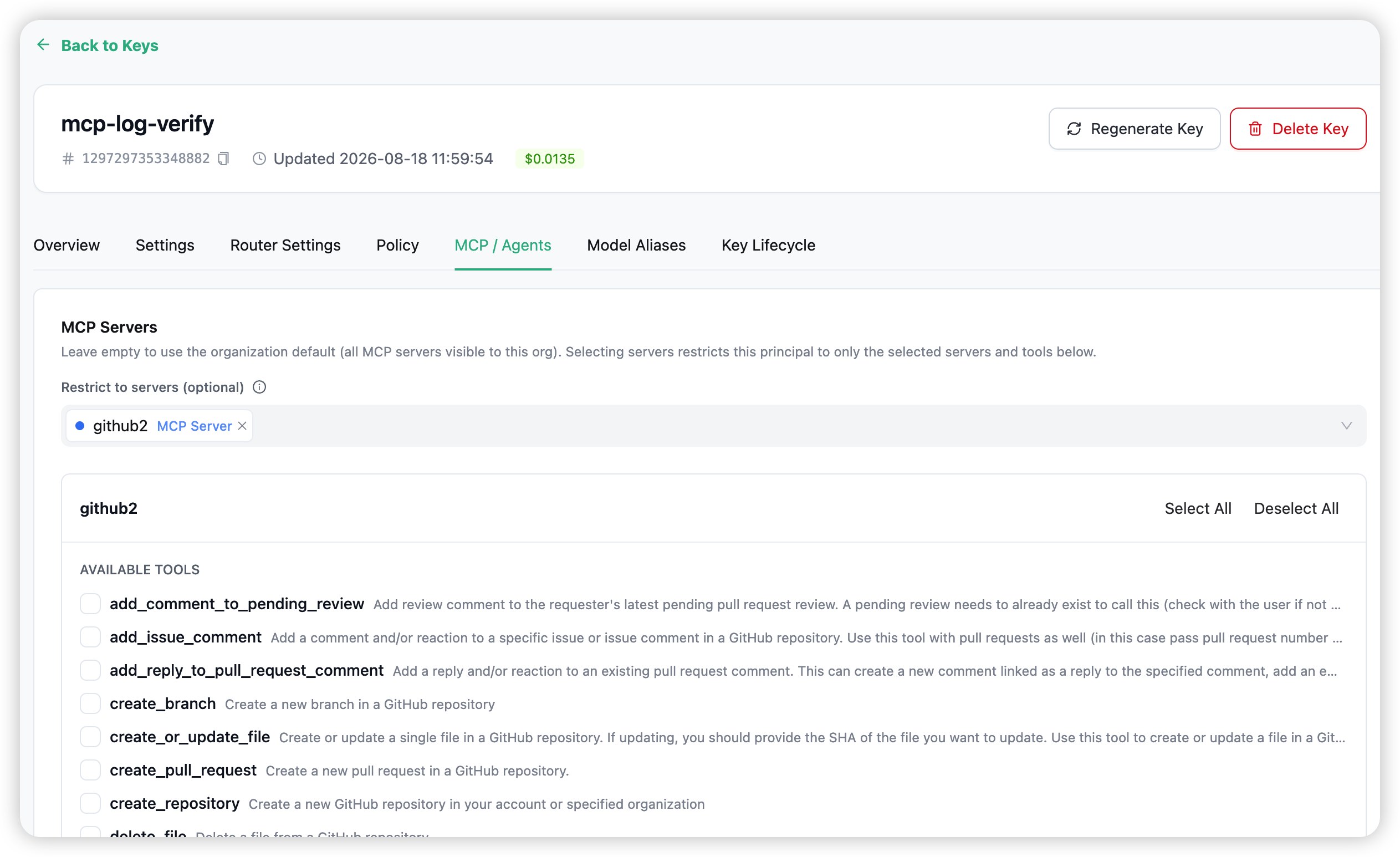
Task: Click the mcp-log-verify key title
Action: tap(137, 123)
